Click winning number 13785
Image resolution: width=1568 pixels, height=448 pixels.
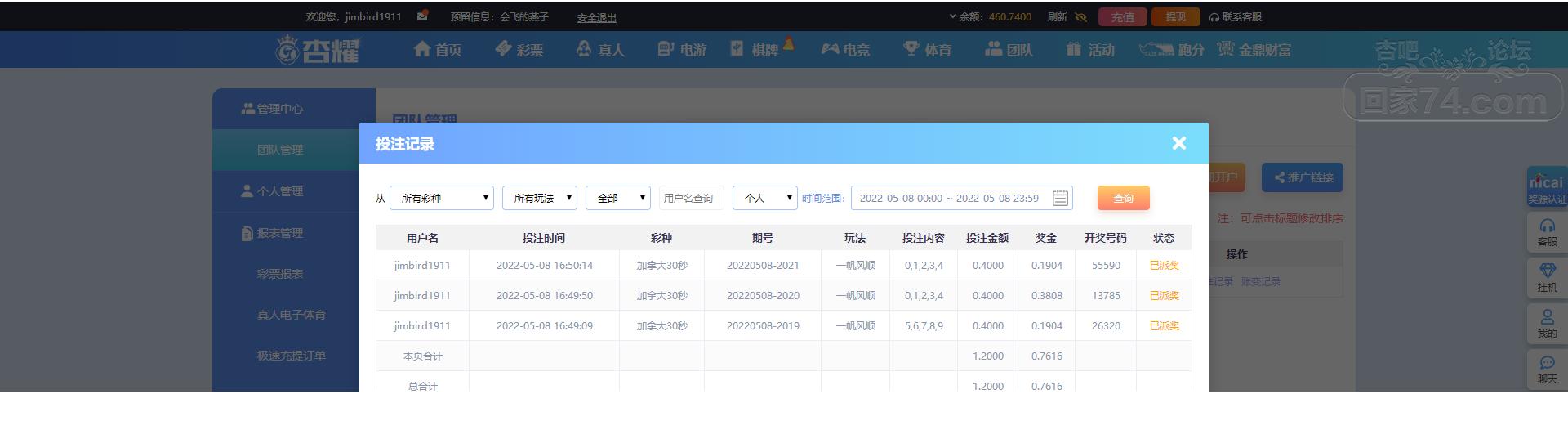coord(1106,296)
